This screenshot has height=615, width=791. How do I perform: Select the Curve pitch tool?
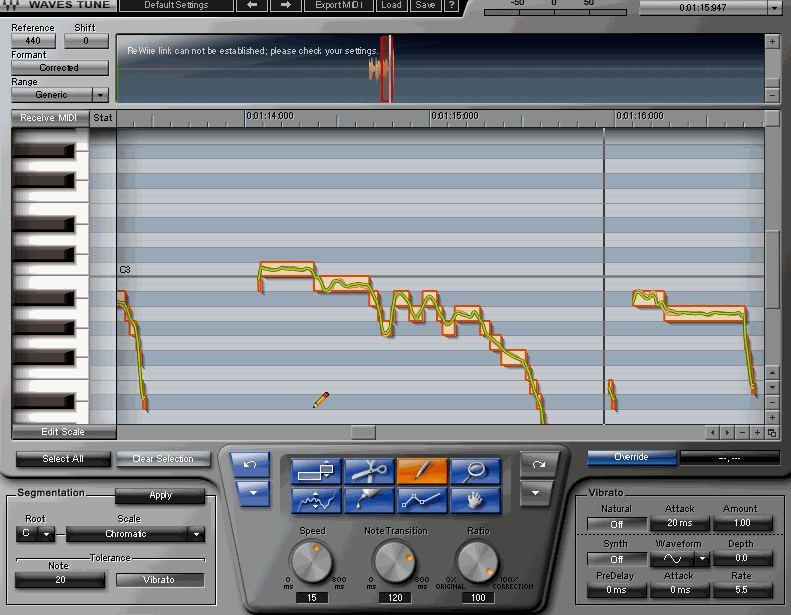click(x=316, y=500)
